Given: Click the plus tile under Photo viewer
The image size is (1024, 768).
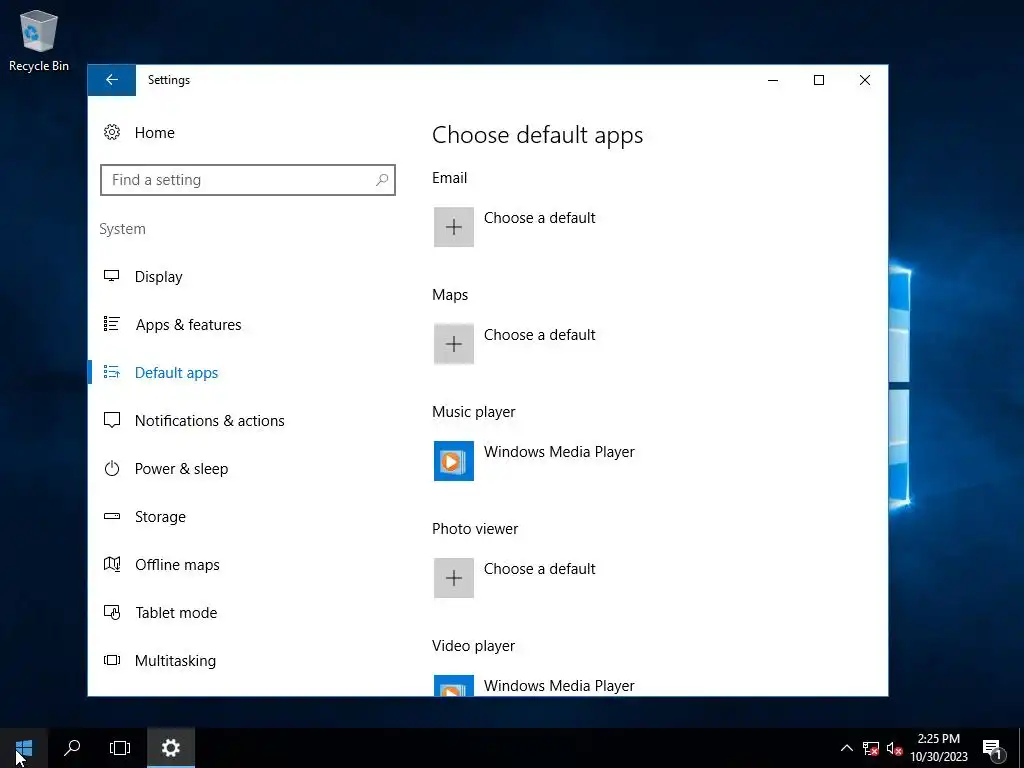Looking at the screenshot, I should 454,578.
